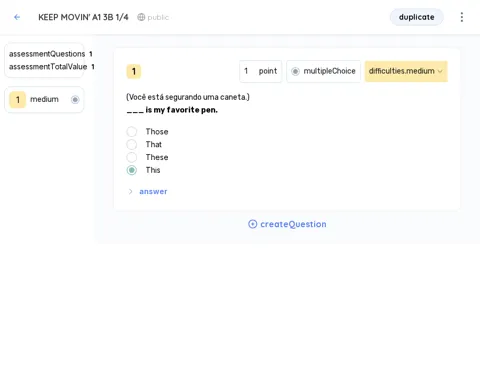This screenshot has width=480, height=384.
Task: Click the public label text
Action: 158,17
